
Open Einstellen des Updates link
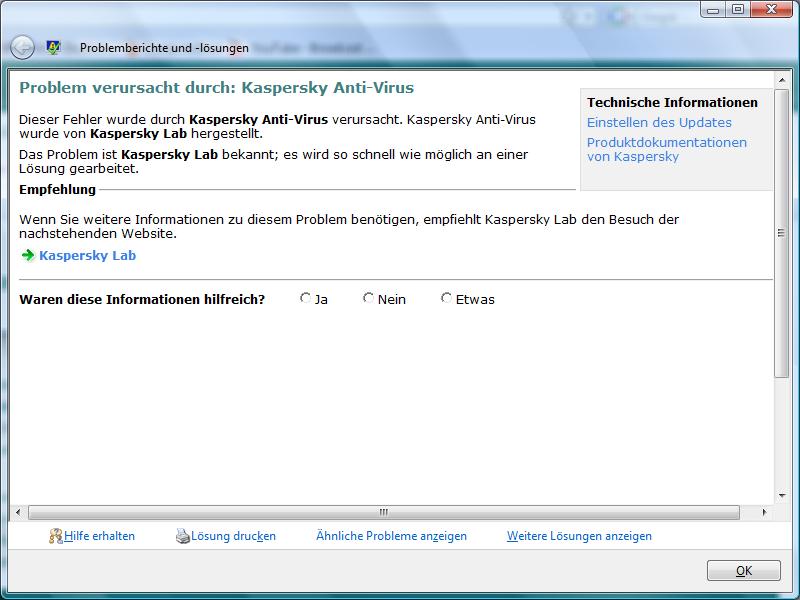click(659, 122)
